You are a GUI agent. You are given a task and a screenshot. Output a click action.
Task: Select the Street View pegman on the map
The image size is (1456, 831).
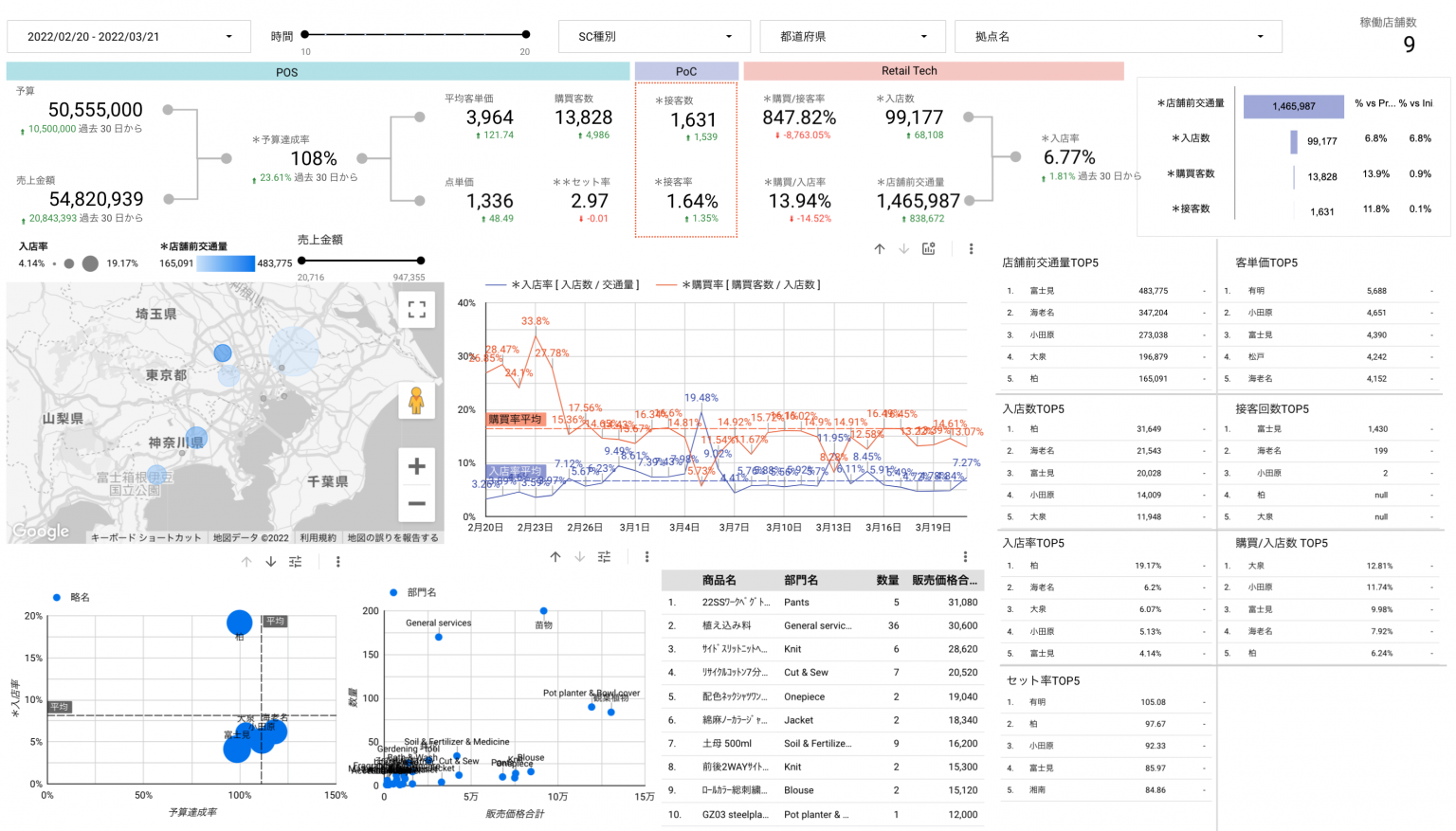coord(416,401)
